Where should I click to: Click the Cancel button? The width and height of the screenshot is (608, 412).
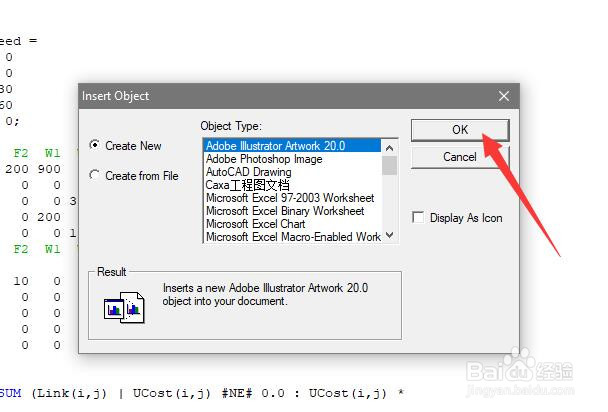[460, 157]
